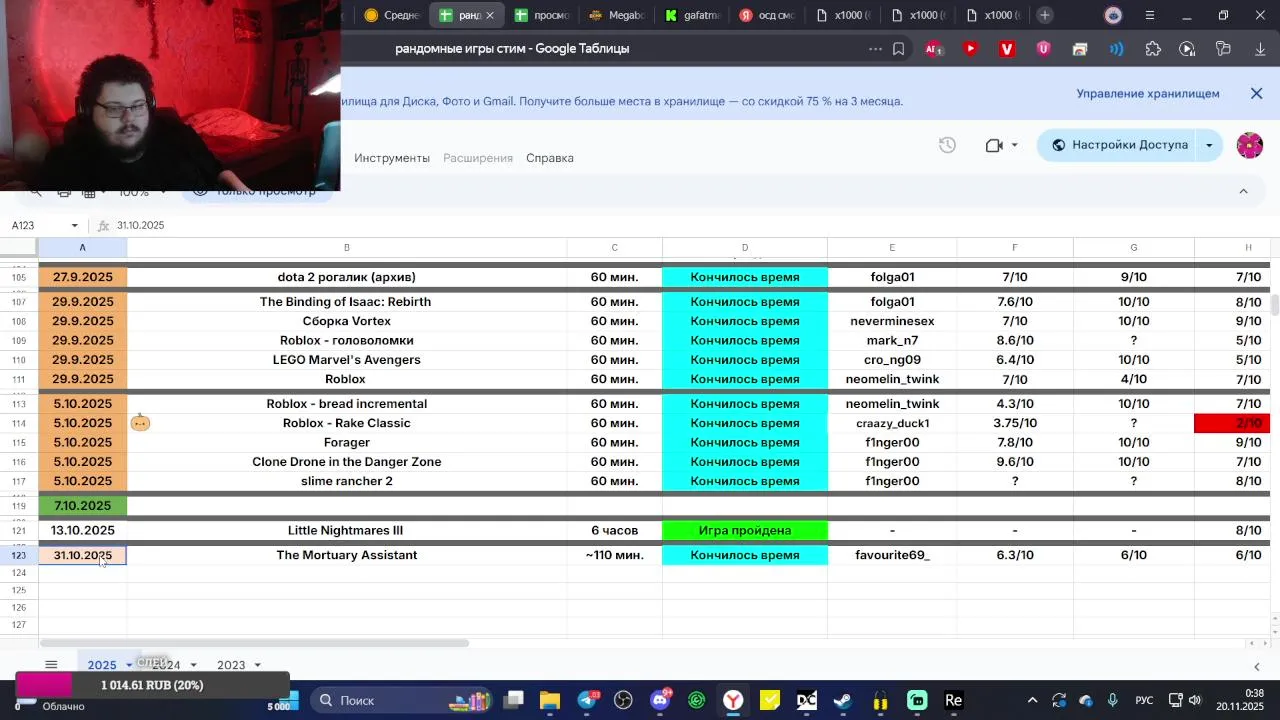The height and width of the screenshot is (720, 1280).
Task: Switch to the 2023 sheet tab
Action: pyautogui.click(x=231, y=665)
